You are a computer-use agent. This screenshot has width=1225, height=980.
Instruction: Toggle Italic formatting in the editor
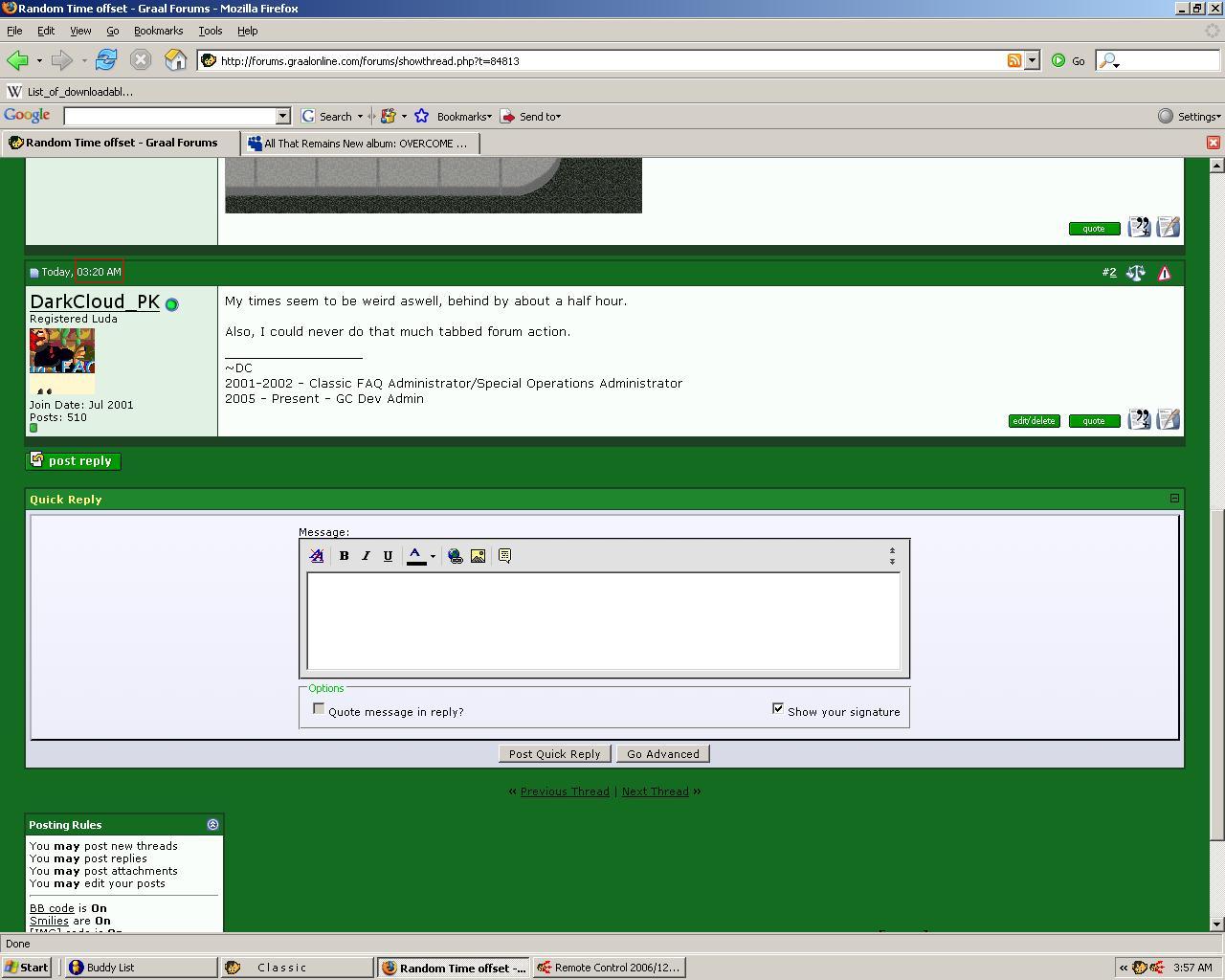pyautogui.click(x=366, y=556)
